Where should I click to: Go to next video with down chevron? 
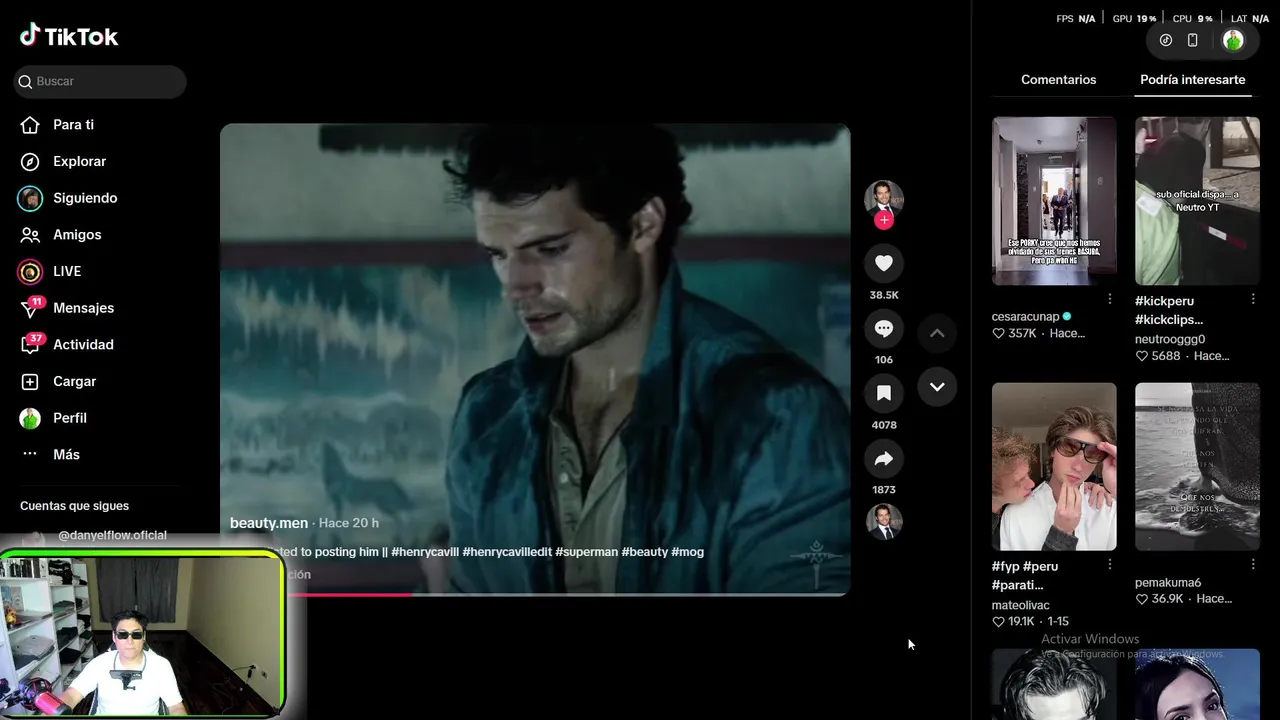coord(937,386)
